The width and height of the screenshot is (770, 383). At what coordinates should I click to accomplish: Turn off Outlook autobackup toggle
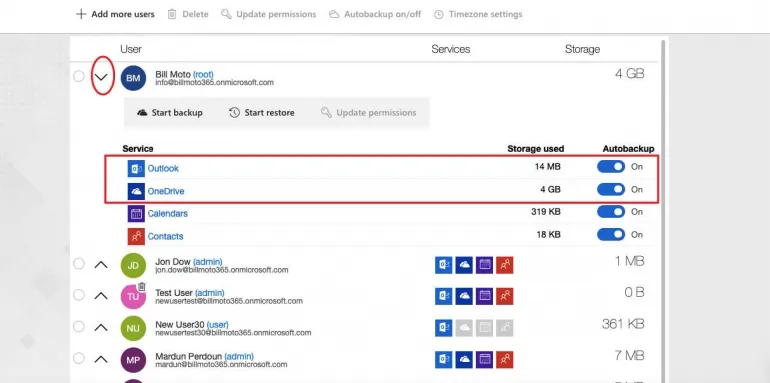click(611, 166)
